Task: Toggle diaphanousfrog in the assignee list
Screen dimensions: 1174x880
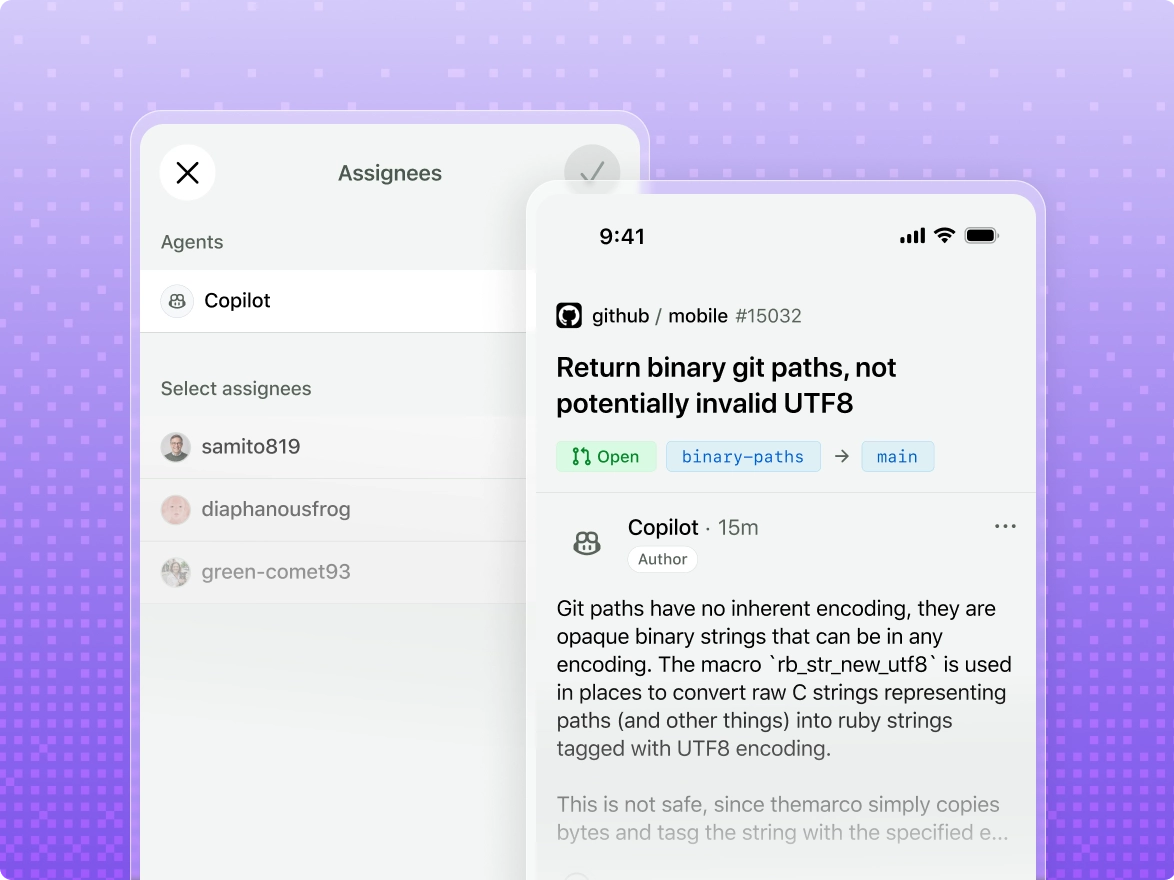Action: [276, 509]
